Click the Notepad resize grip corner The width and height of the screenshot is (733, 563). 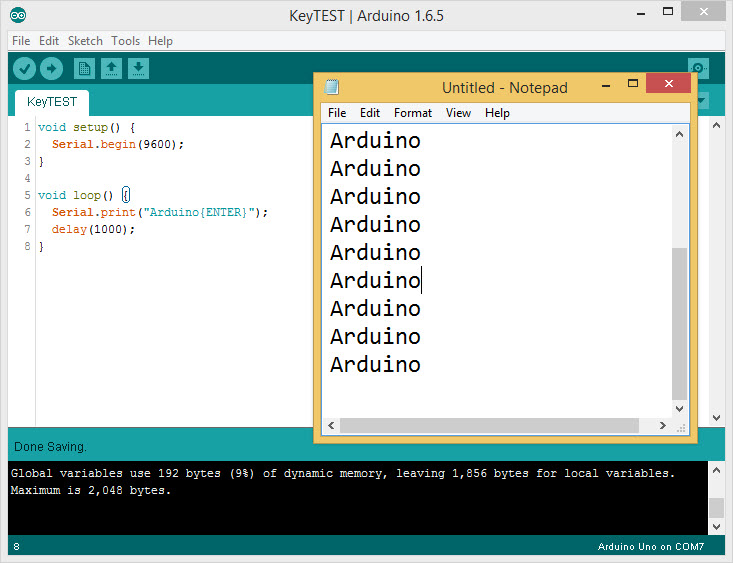point(681,427)
